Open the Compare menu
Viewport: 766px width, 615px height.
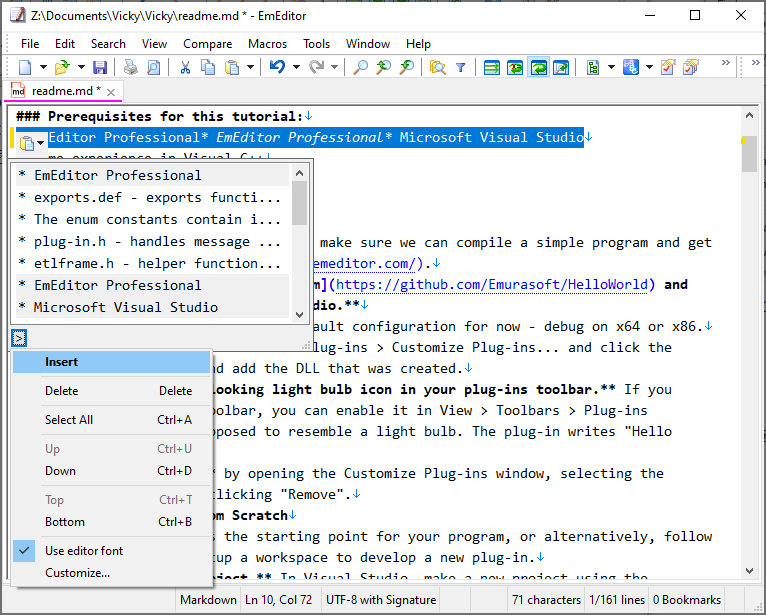pos(208,44)
